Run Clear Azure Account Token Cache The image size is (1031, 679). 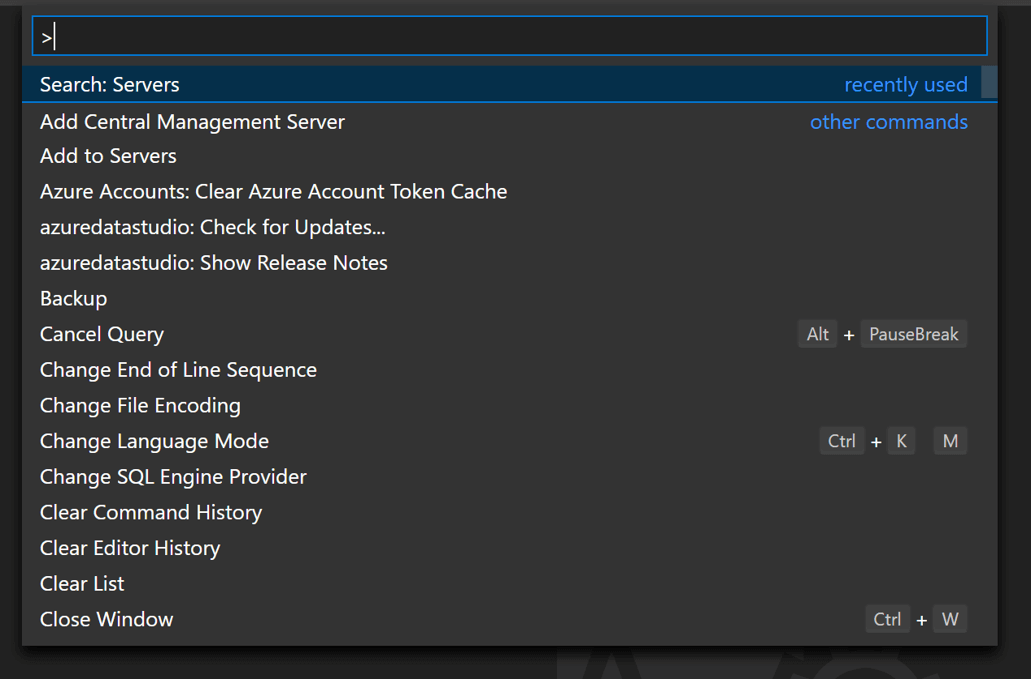point(510,192)
